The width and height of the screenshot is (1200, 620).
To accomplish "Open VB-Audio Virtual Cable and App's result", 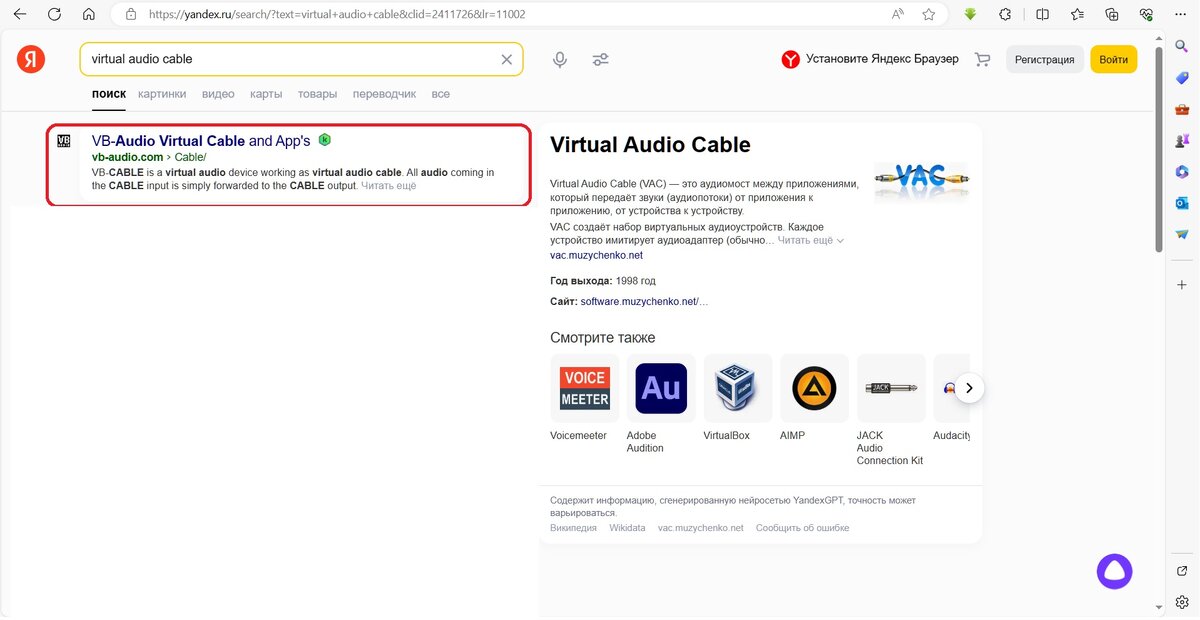I will point(201,141).
